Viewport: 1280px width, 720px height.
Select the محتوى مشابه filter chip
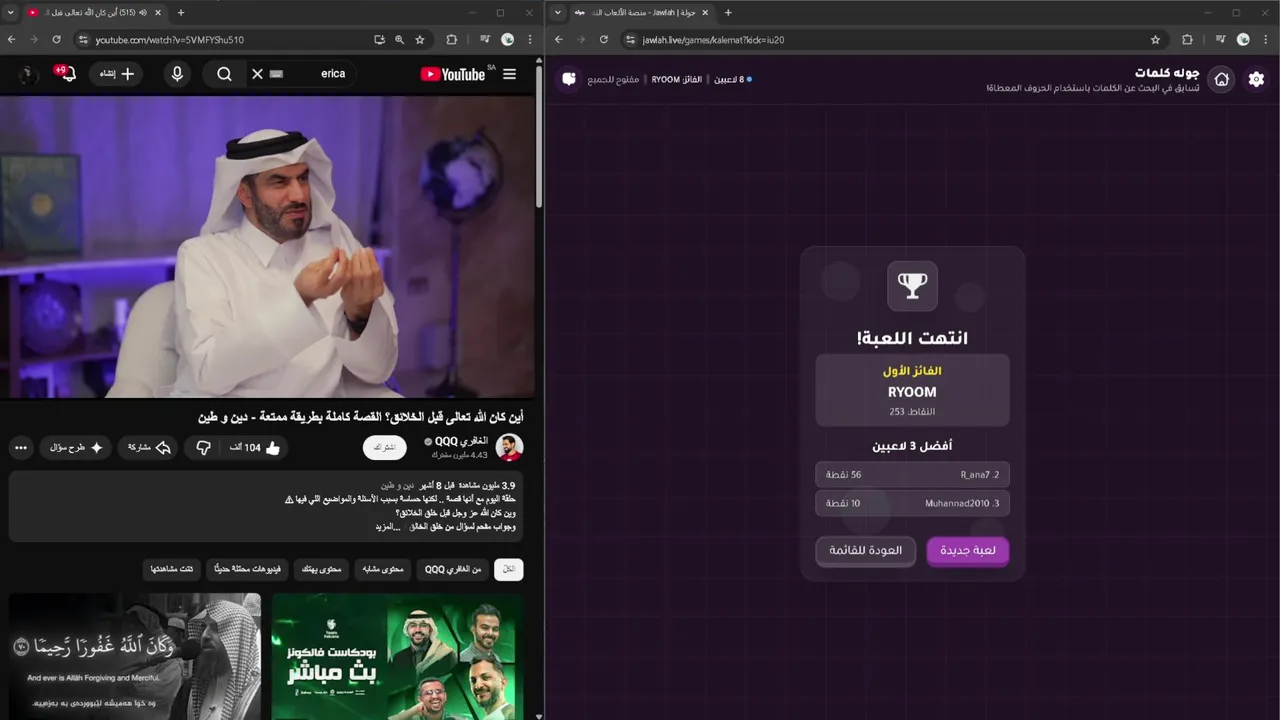tap(383, 569)
